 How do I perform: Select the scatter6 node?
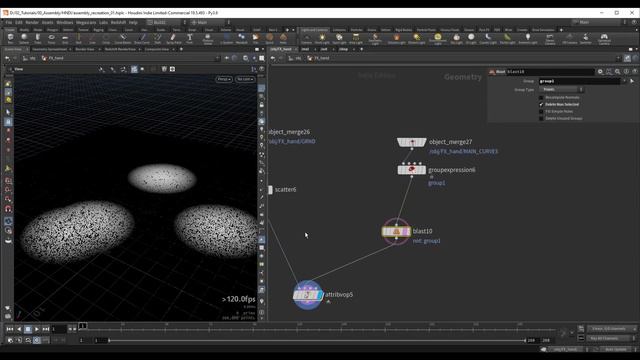(270, 190)
